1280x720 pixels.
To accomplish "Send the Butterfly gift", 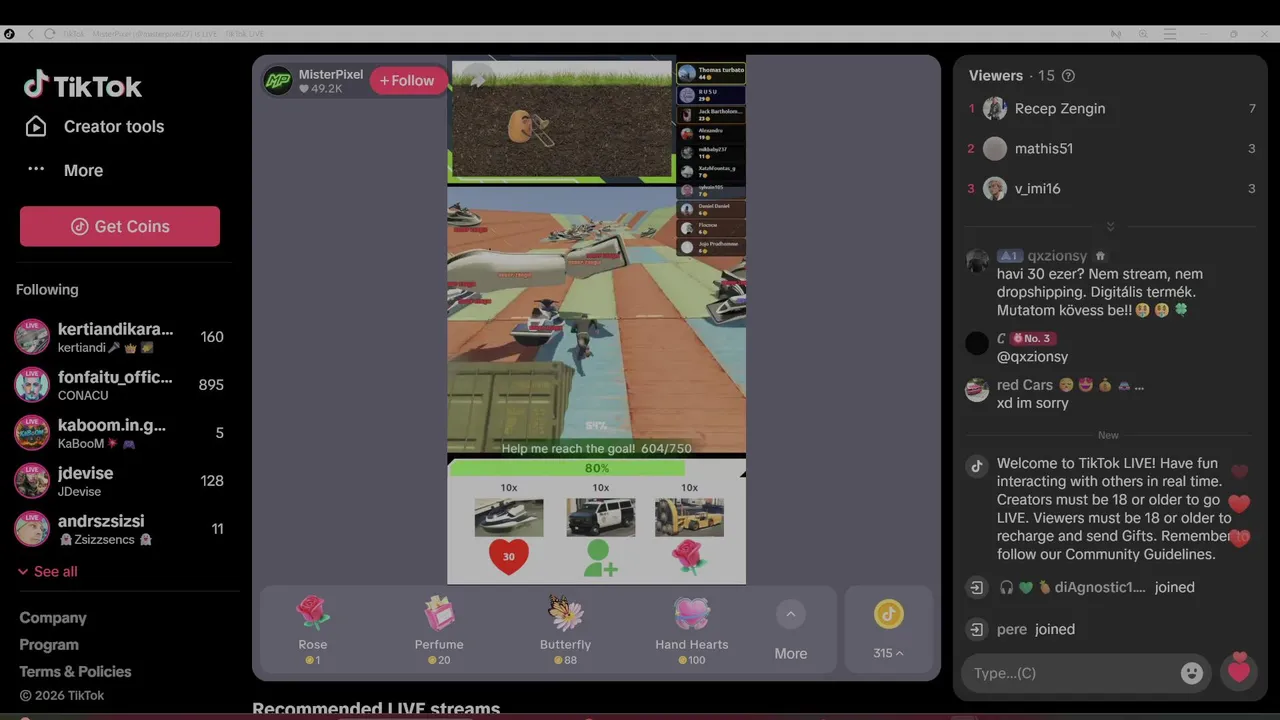I will point(565,630).
